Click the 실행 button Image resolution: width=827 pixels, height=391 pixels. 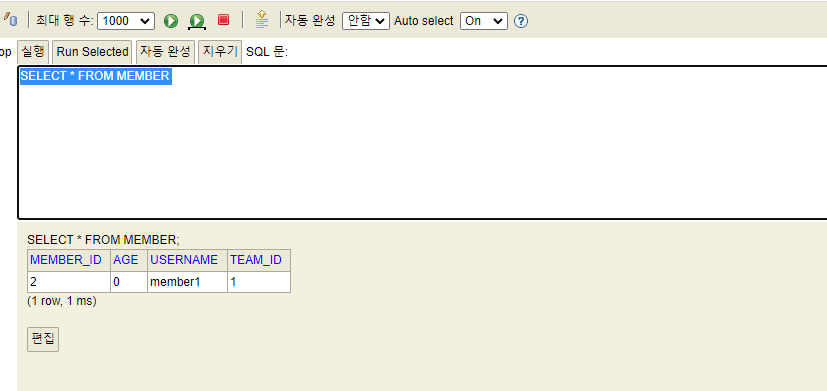tap(33, 52)
